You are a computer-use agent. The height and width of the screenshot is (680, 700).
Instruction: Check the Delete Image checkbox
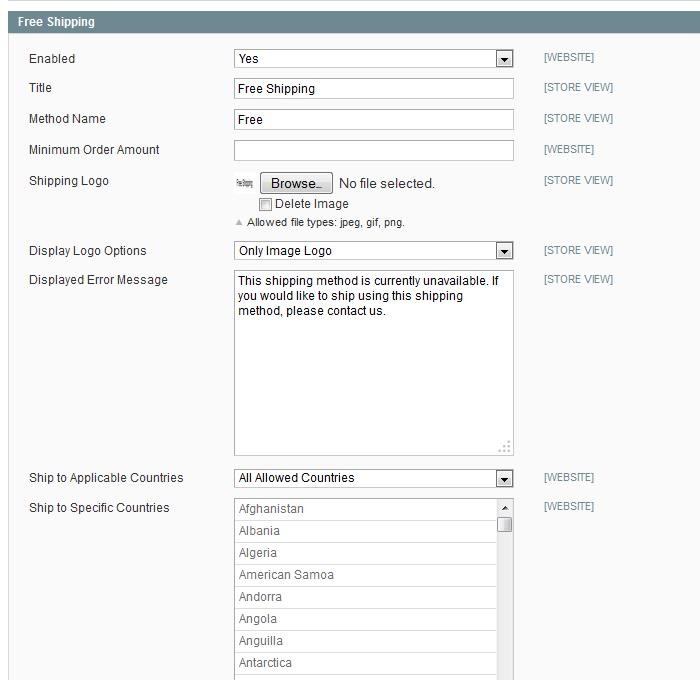pyautogui.click(x=265, y=204)
